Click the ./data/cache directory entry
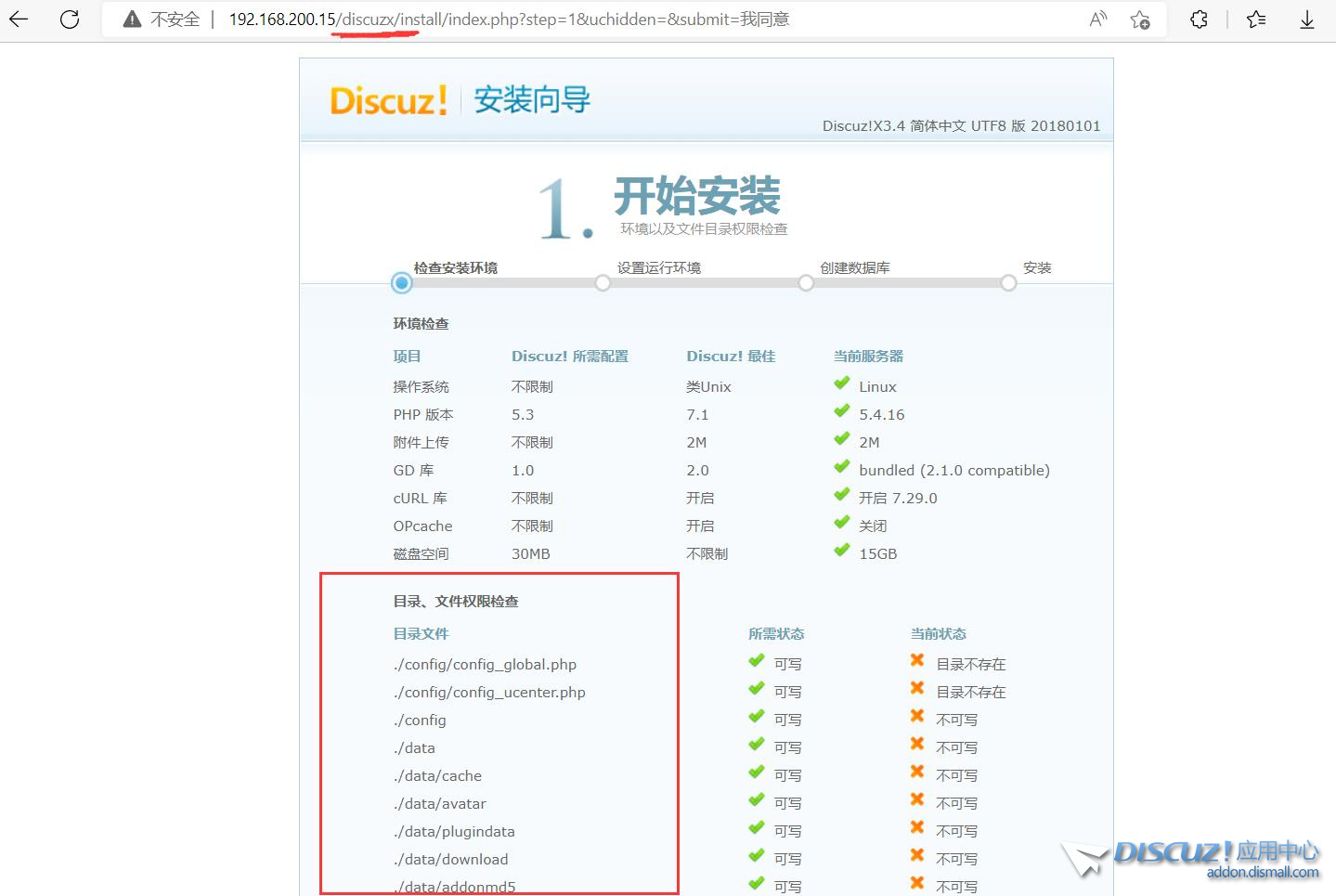Image resolution: width=1336 pixels, height=896 pixels. click(437, 775)
